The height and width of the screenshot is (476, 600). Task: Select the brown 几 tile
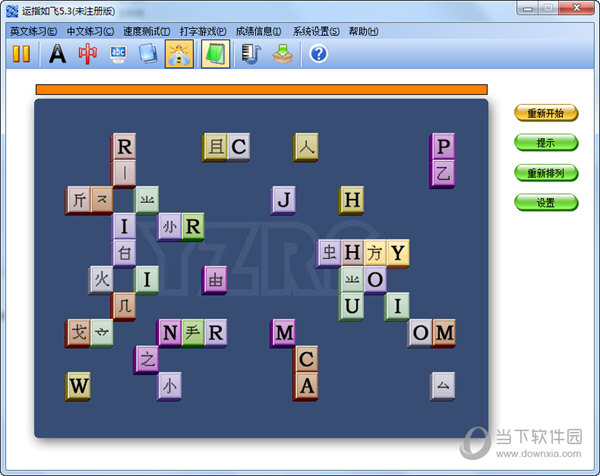click(124, 307)
